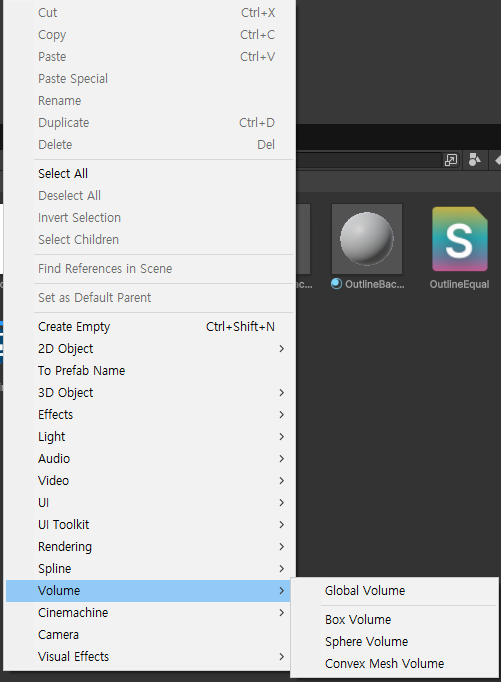Open the Spline submenu
The image size is (501, 682).
pyautogui.click(x=150, y=568)
